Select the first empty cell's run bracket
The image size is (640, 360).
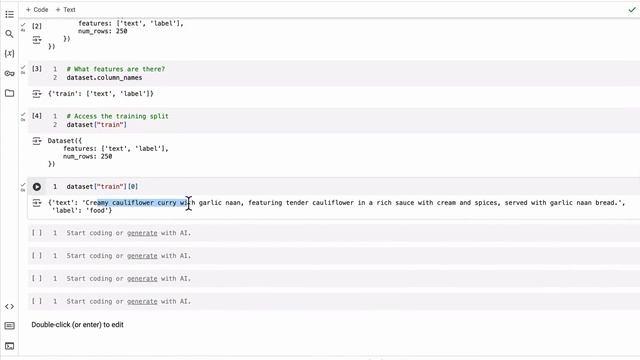pos(37,233)
